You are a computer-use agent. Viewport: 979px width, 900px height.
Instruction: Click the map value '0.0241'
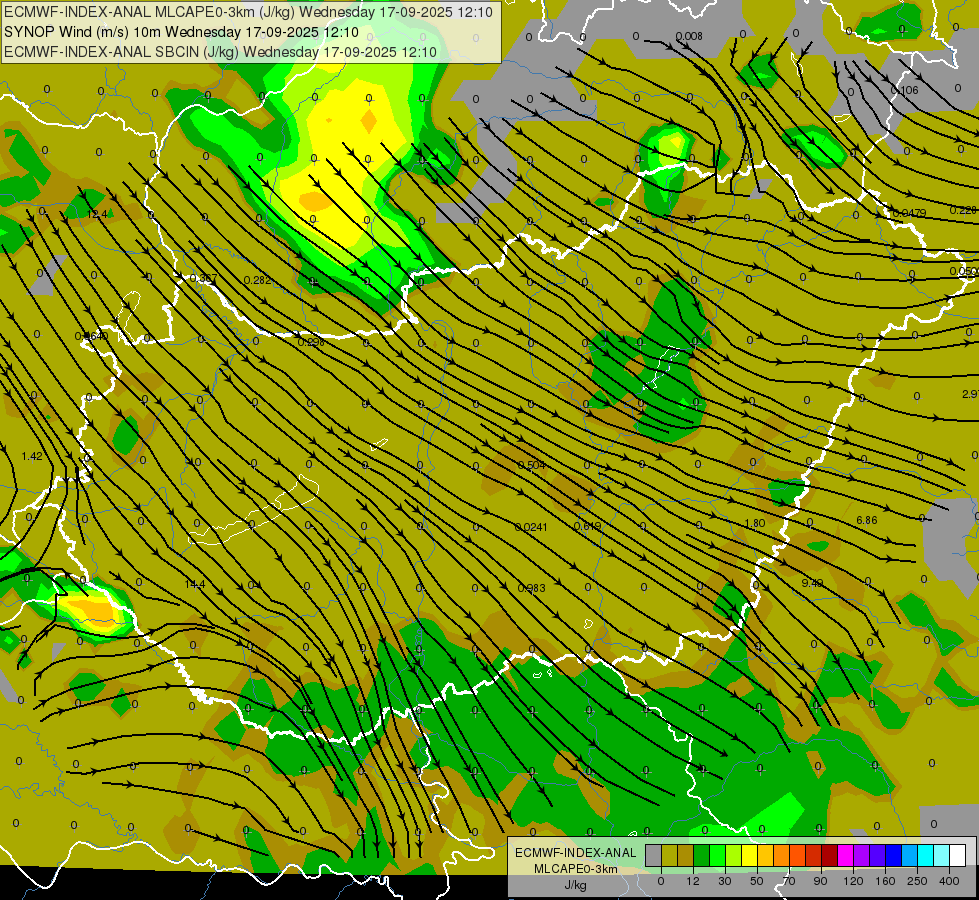pos(531,527)
